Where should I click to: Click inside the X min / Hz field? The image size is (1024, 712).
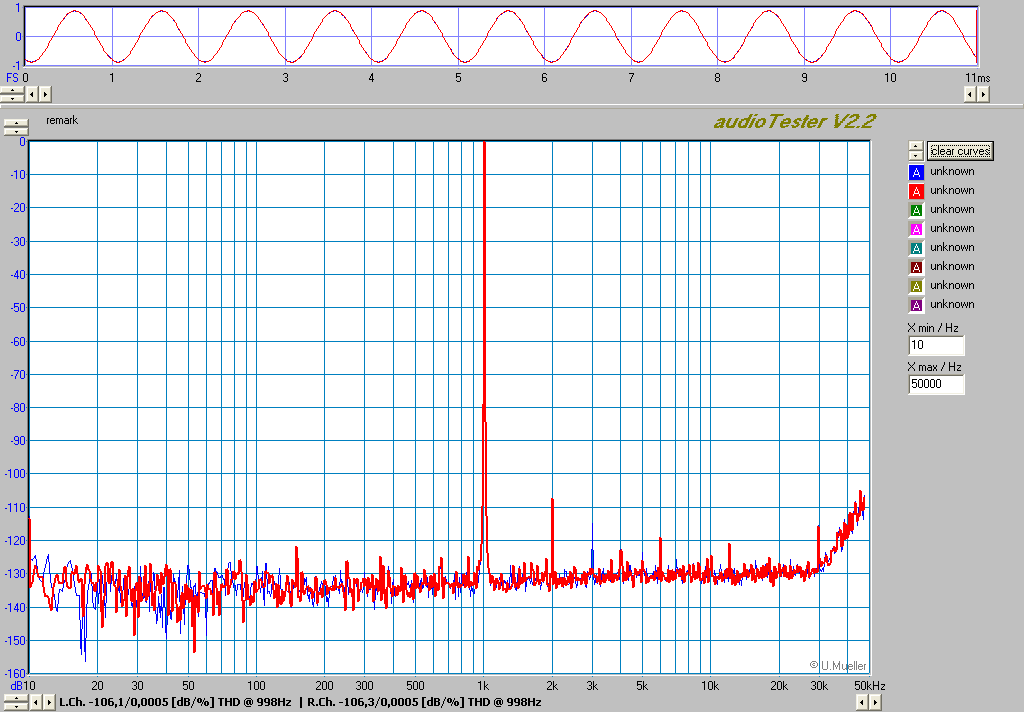point(936,345)
